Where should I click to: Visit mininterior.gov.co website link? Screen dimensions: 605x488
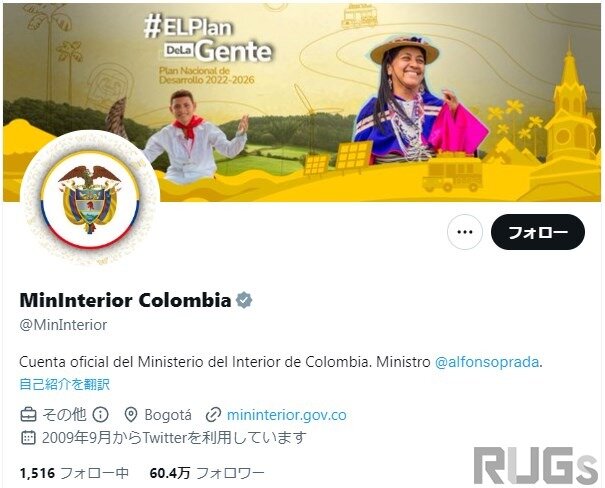pos(287,415)
